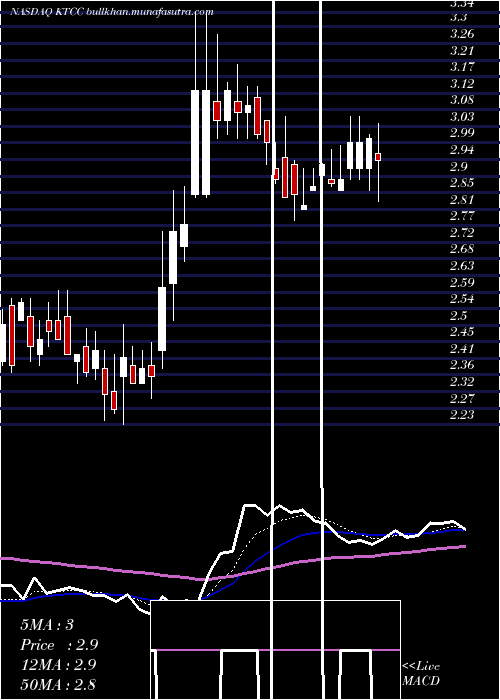Image resolution: width=500 pixels, height=700 pixels.
Task: Click the 2.85 price axis label
Action: click(x=462, y=183)
